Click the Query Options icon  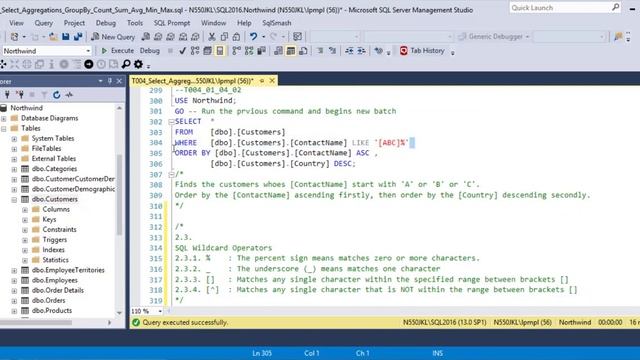207,51
